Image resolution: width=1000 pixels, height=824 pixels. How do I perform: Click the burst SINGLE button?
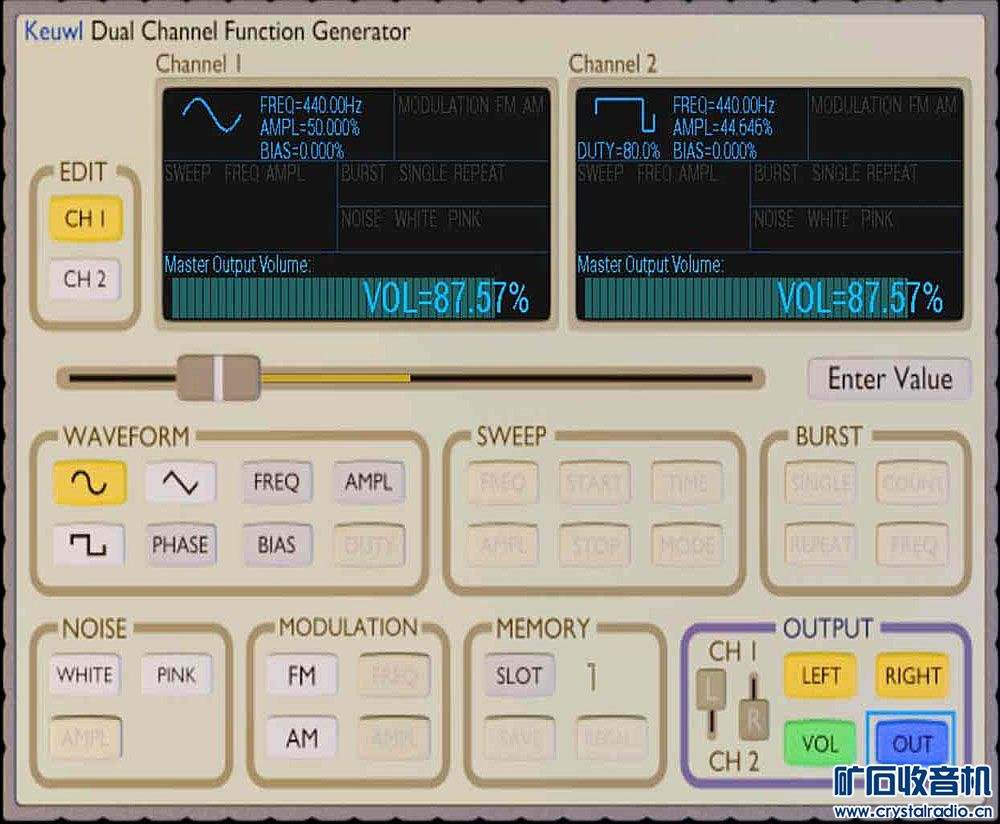point(820,482)
